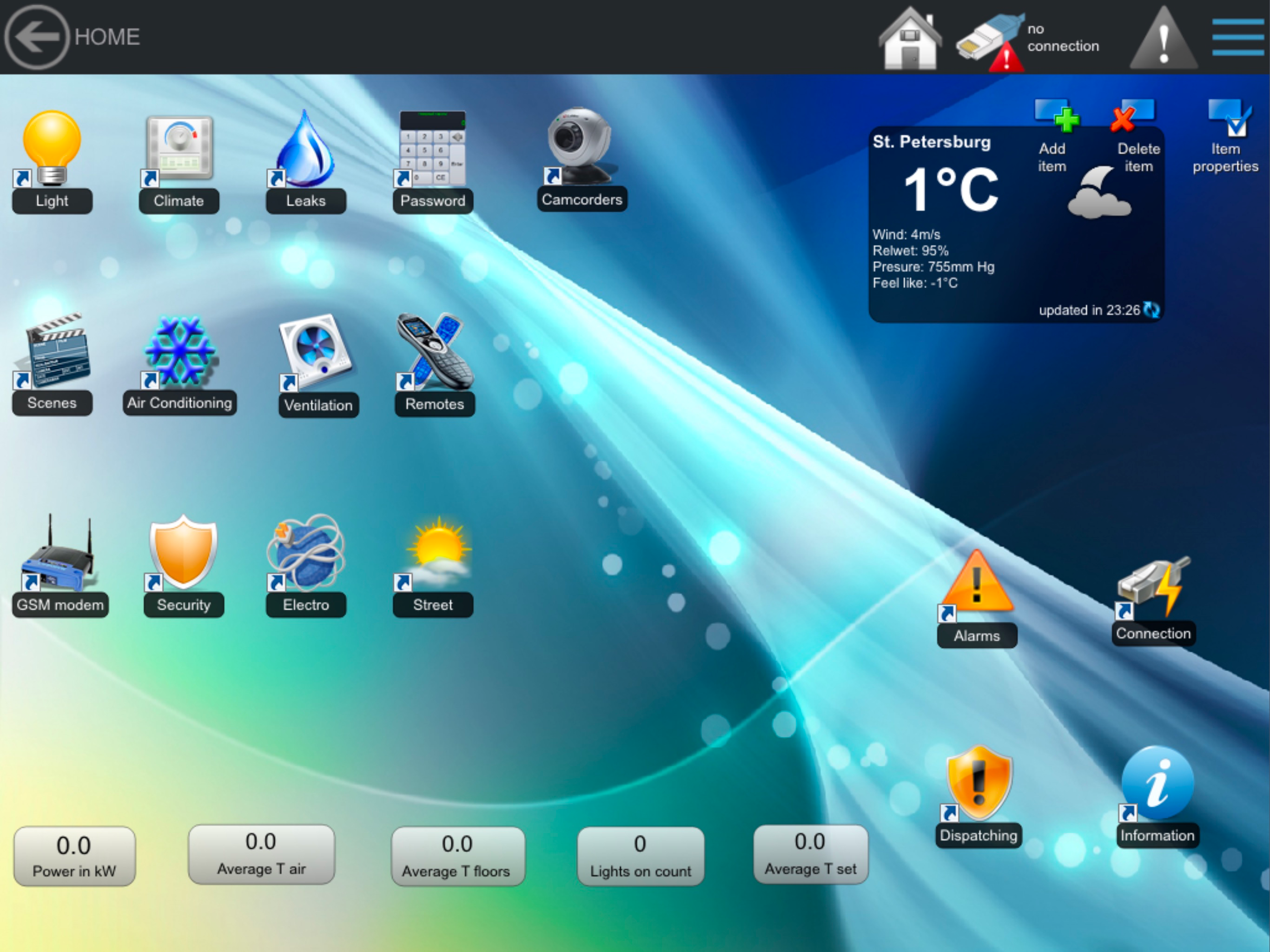Click the Lights on count indicator
Viewport: 1270px width, 952px height.
coord(640,855)
